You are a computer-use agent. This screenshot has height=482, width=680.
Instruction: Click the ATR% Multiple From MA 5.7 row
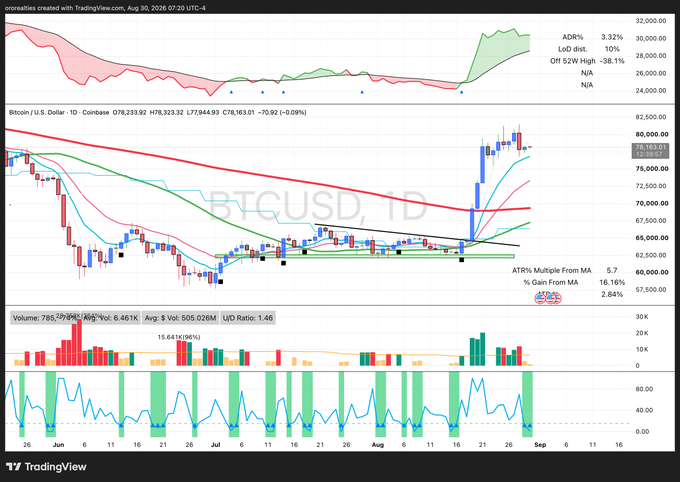click(564, 270)
